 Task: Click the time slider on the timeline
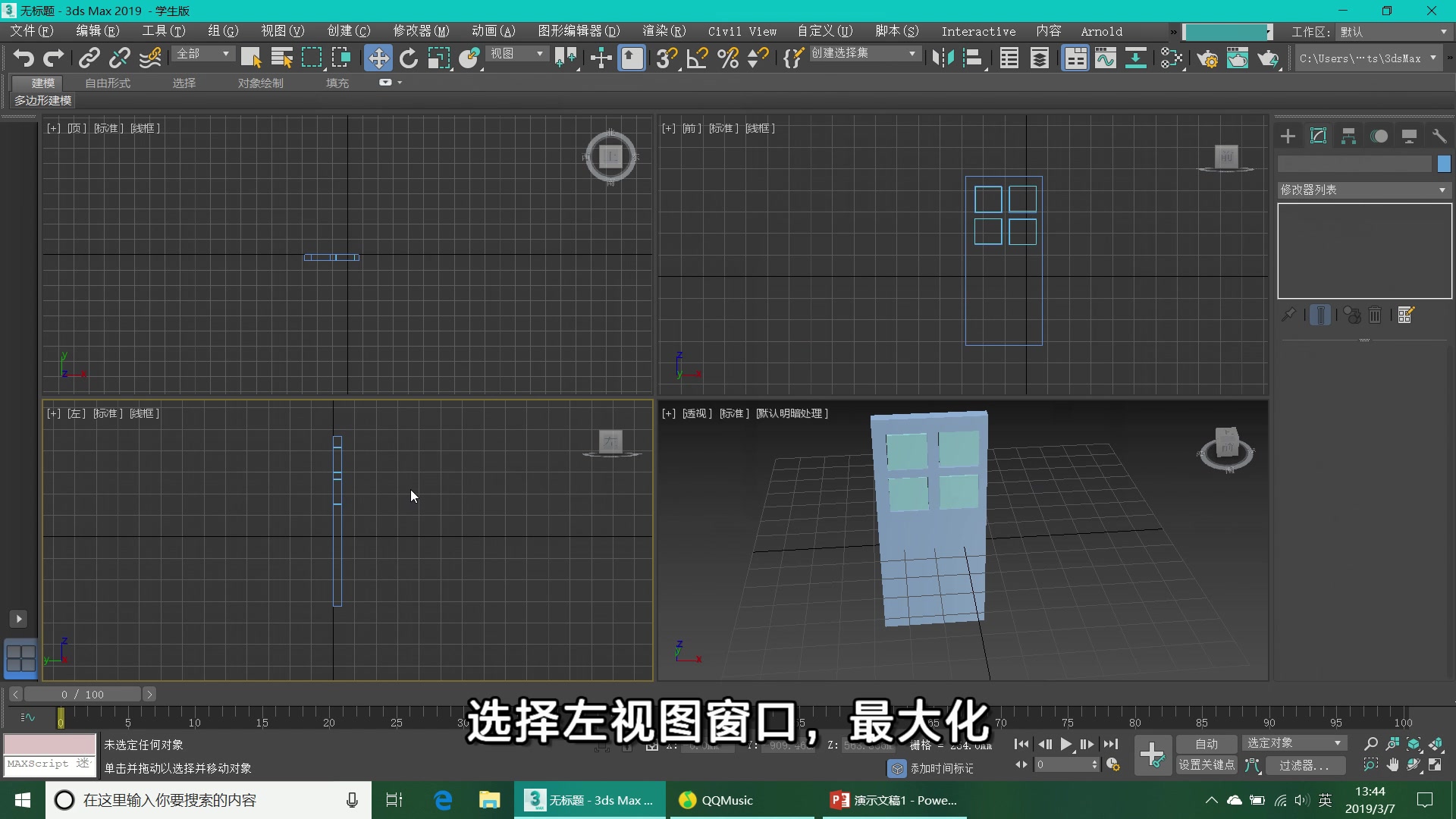coord(61,718)
